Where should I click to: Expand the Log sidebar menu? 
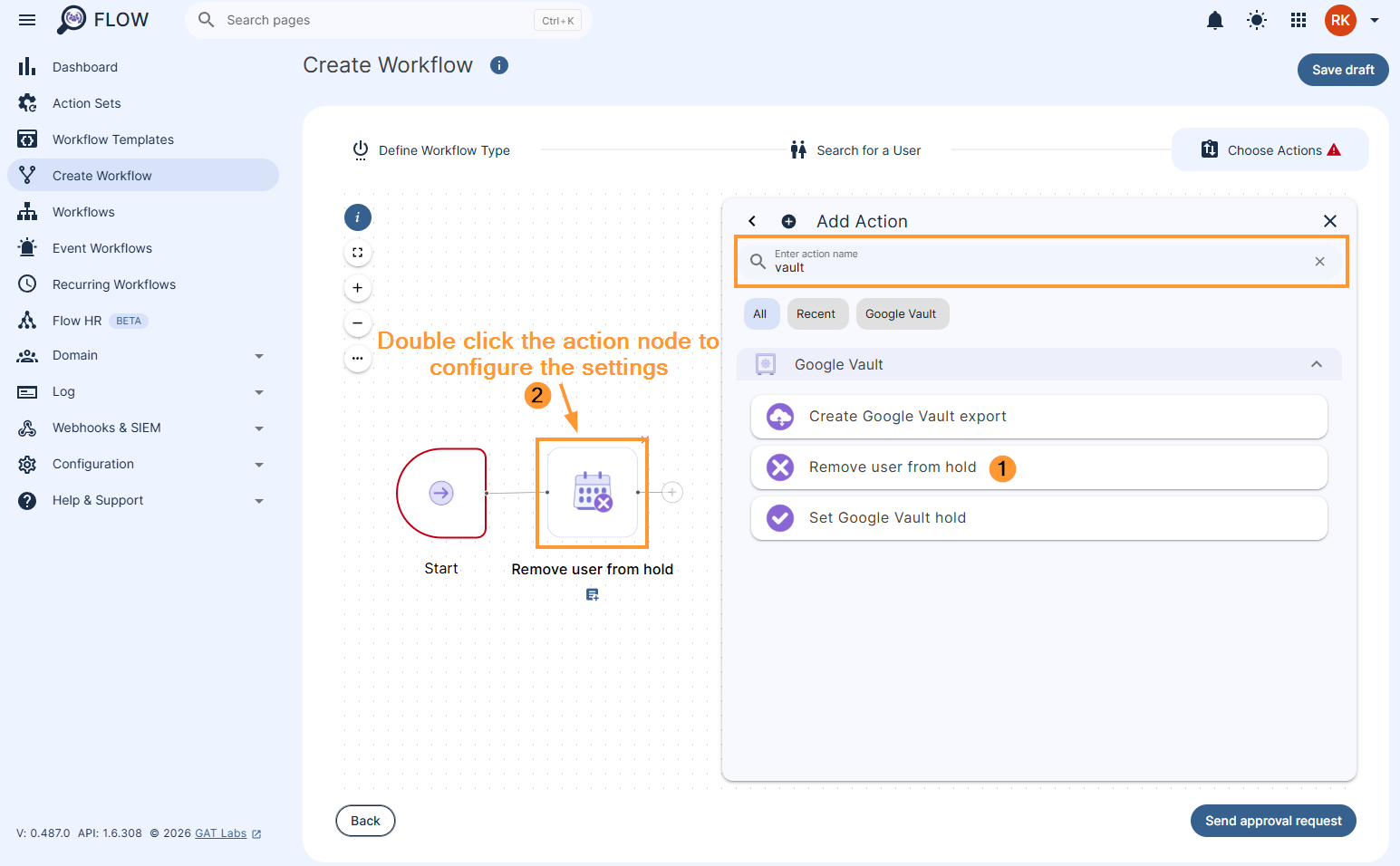(x=143, y=392)
